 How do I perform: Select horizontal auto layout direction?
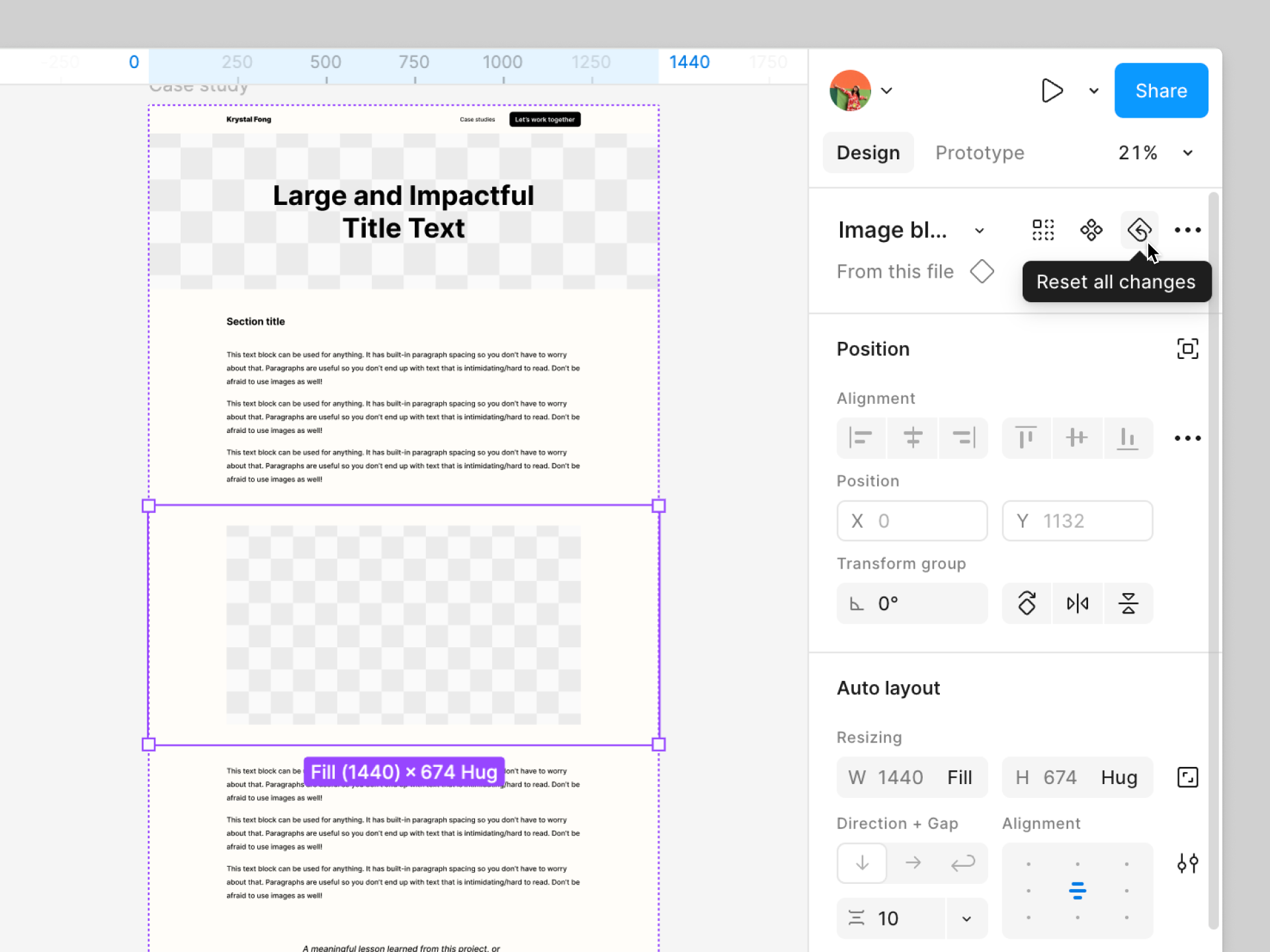(913, 863)
